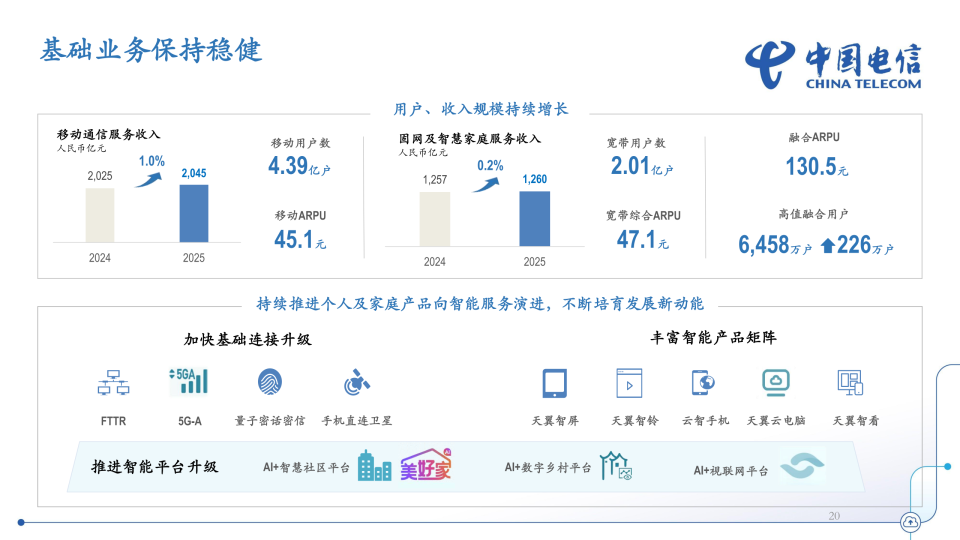Click the AI+视联网平台 wave logo

coord(802,465)
